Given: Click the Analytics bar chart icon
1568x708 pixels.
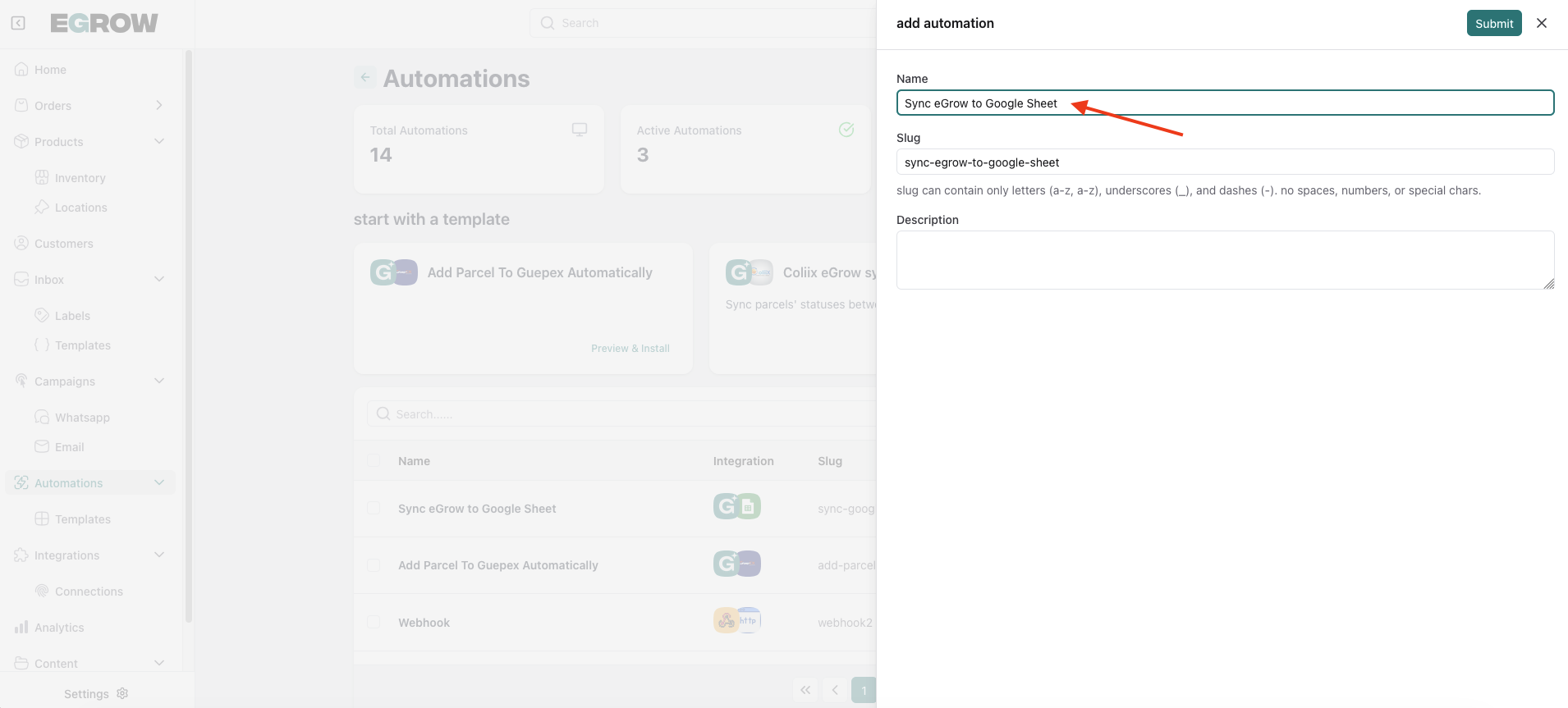Looking at the screenshot, I should [x=21, y=628].
